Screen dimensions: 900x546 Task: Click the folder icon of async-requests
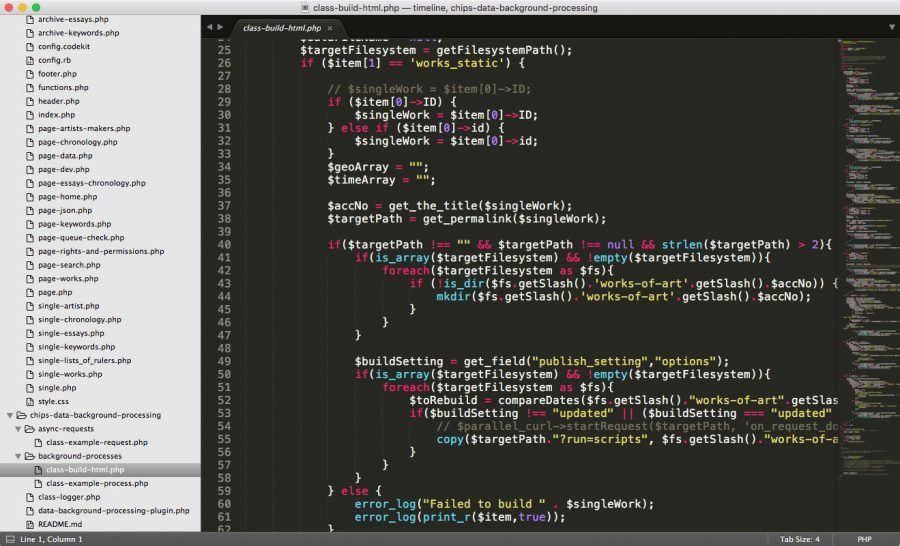[32, 428]
